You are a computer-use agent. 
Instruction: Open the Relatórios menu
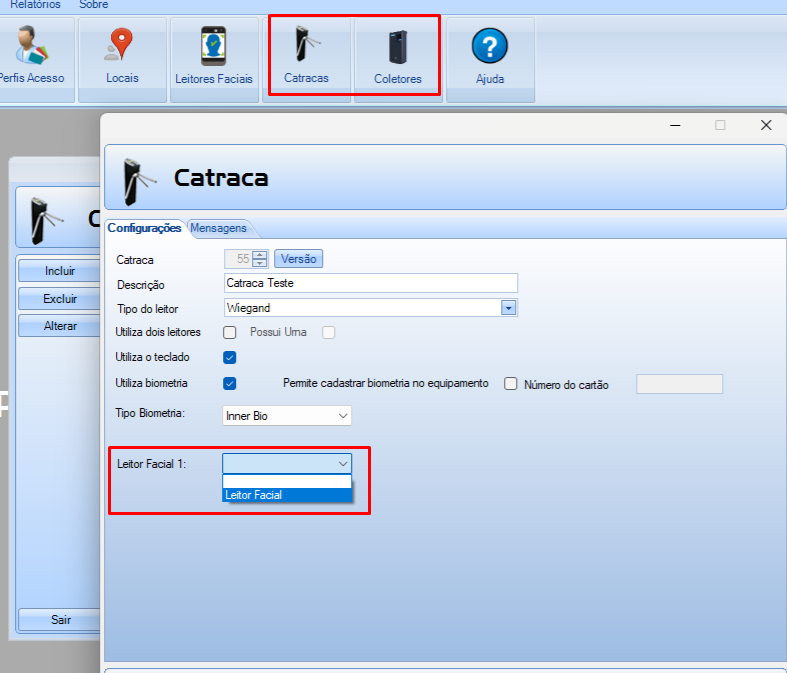pyautogui.click(x=35, y=5)
